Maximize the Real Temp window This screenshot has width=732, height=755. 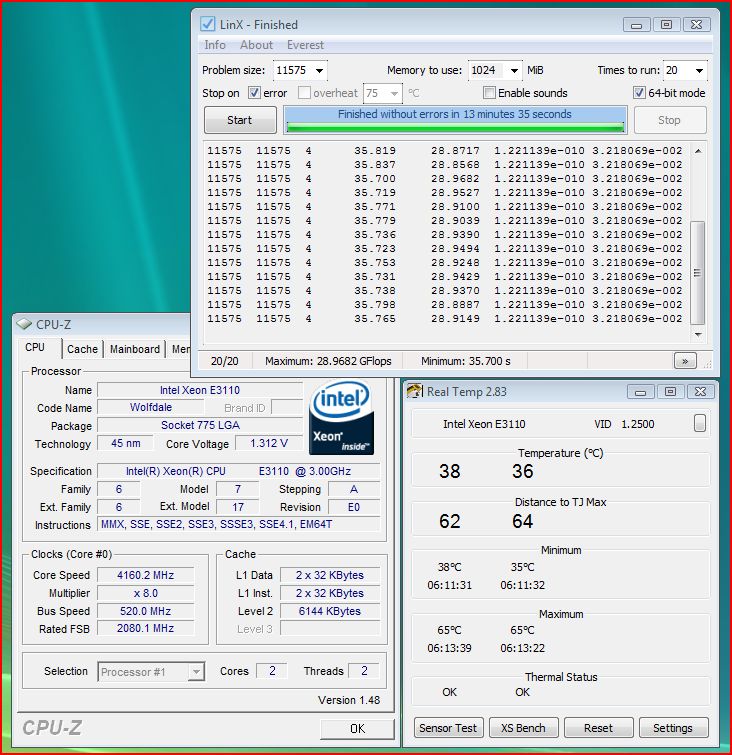coord(670,392)
